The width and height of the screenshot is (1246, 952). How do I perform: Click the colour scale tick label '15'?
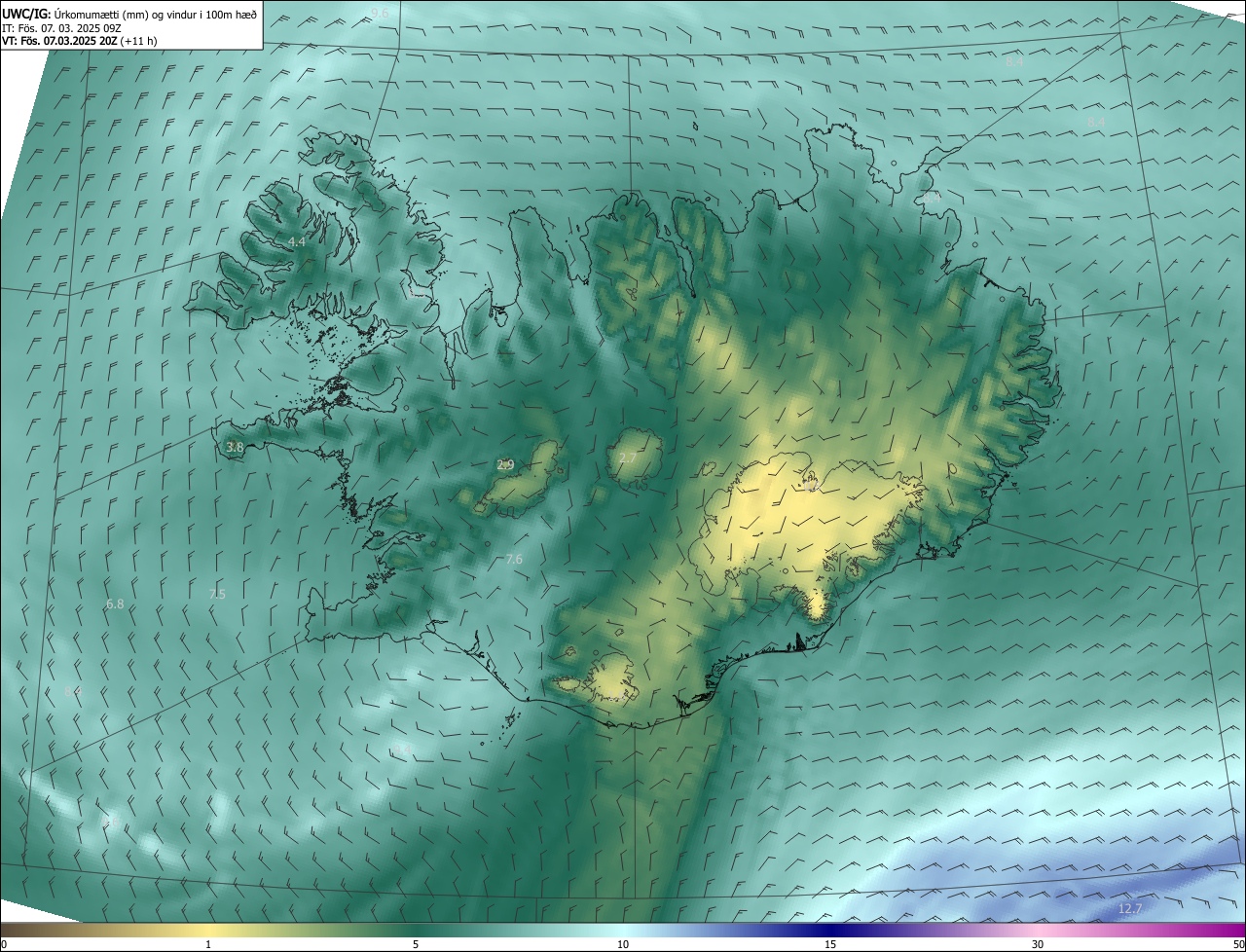pyautogui.click(x=830, y=944)
